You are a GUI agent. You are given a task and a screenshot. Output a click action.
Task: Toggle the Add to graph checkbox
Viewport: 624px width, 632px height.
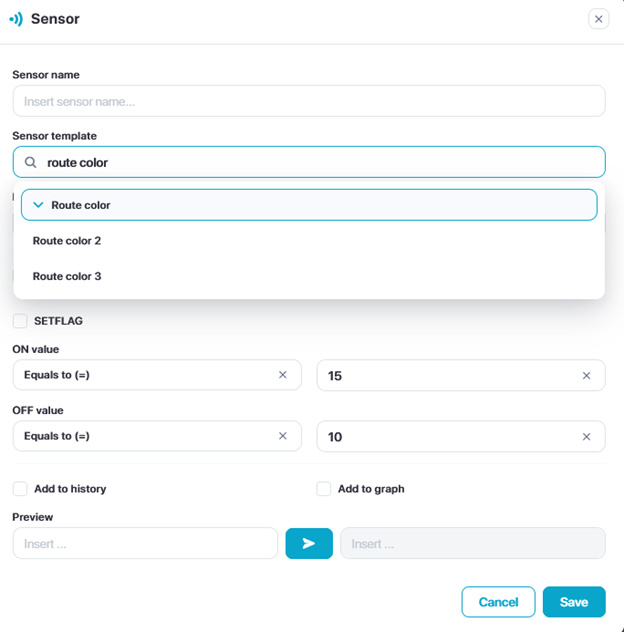point(324,489)
